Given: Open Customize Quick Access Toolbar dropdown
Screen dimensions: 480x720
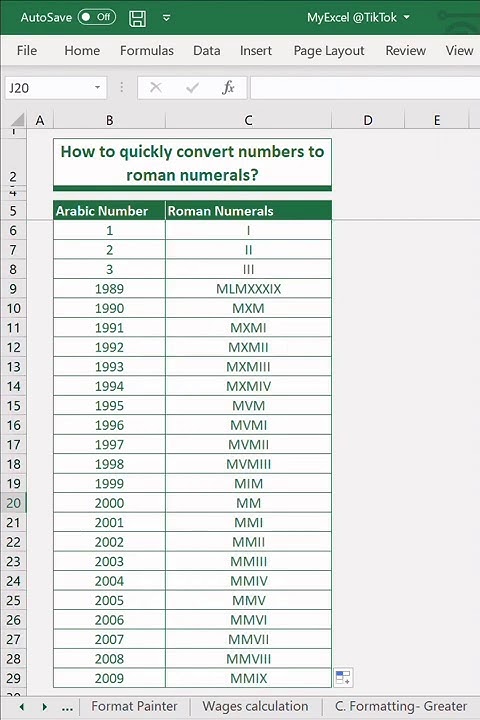Looking at the screenshot, I should (x=167, y=18).
